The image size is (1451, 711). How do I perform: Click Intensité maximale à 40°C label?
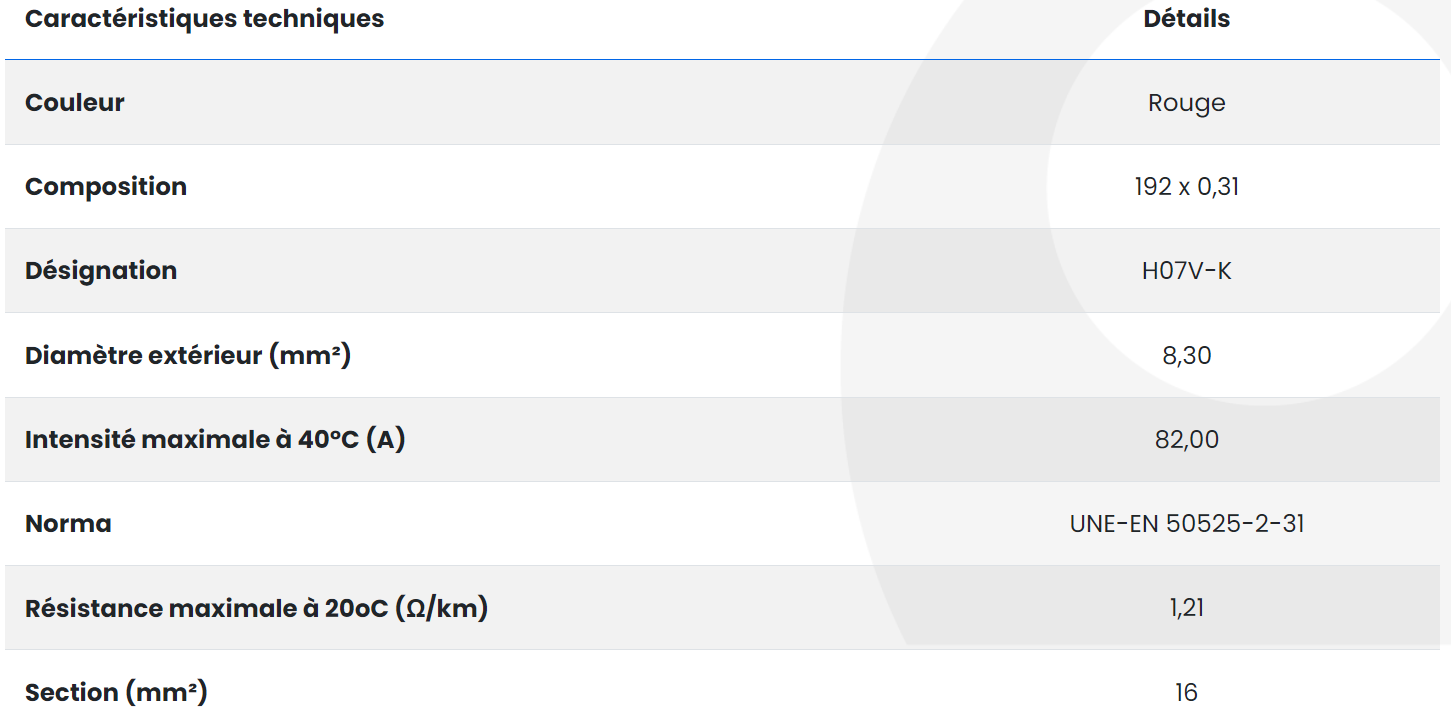(215, 439)
